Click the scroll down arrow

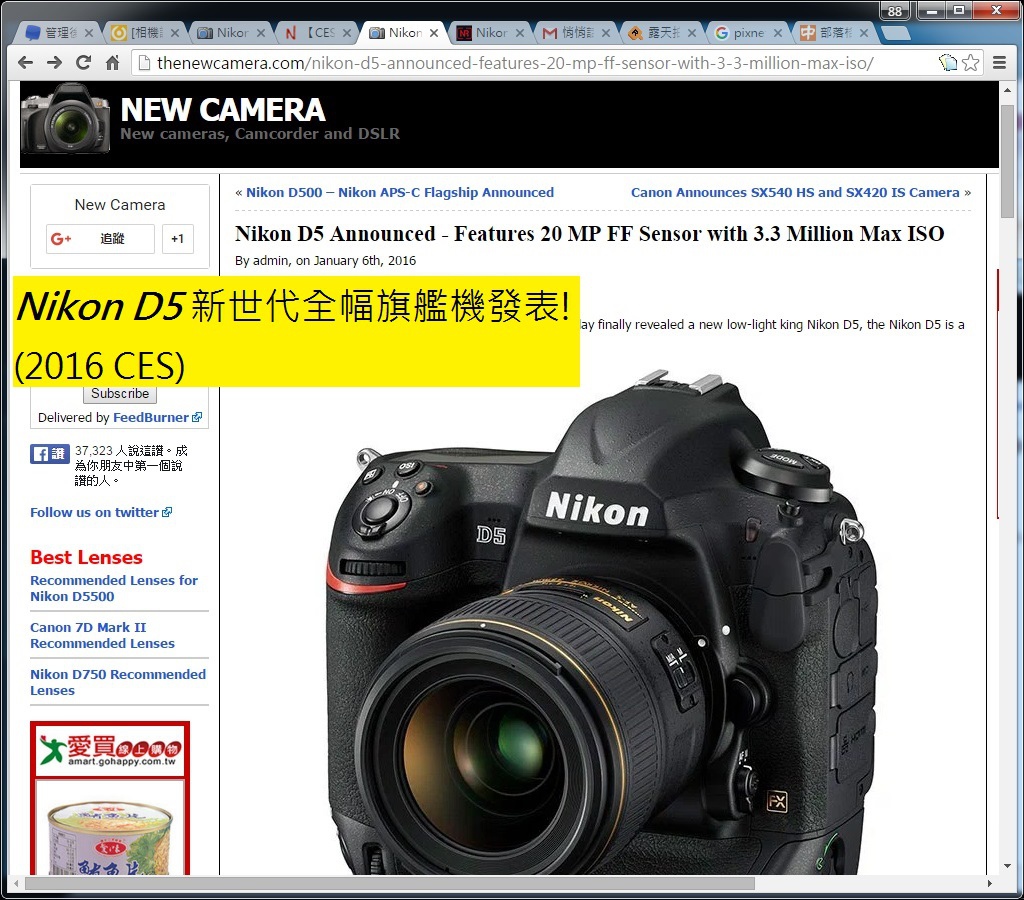click(x=1007, y=865)
